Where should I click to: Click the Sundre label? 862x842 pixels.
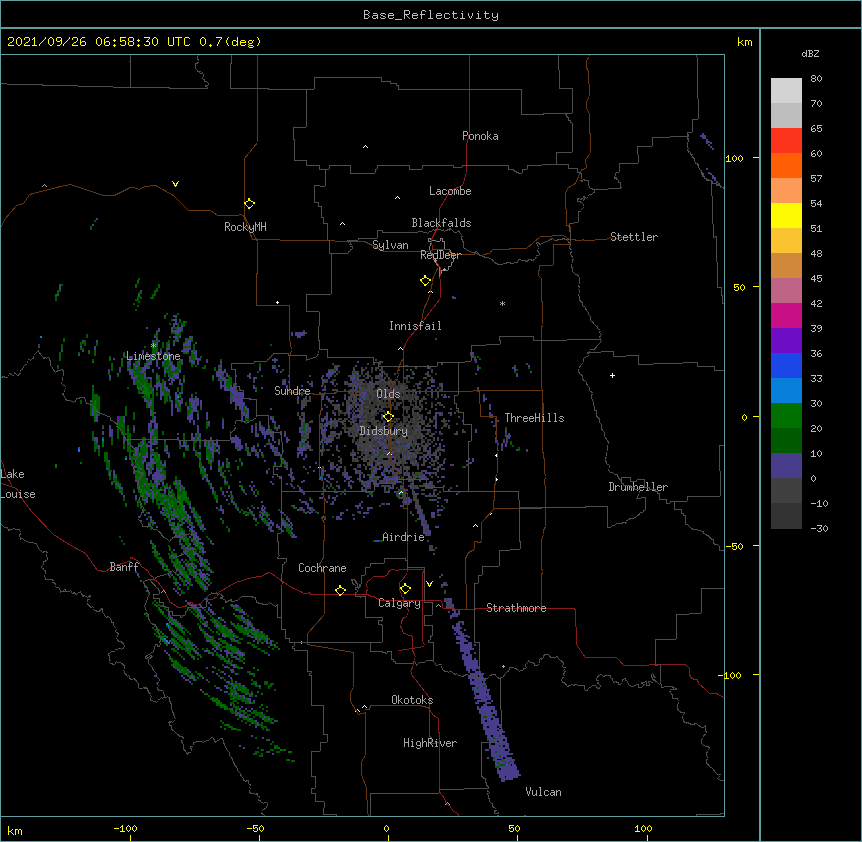(x=292, y=391)
